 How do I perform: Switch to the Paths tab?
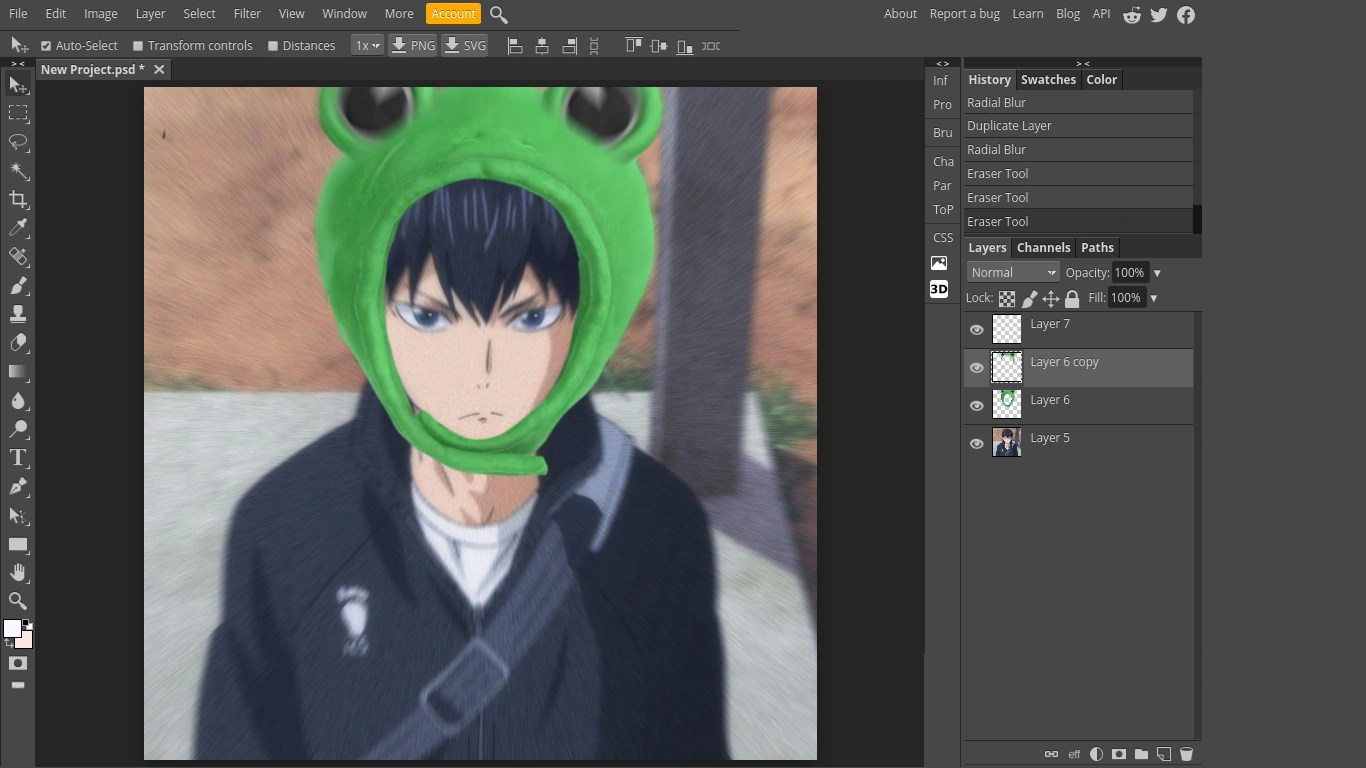pos(1097,248)
